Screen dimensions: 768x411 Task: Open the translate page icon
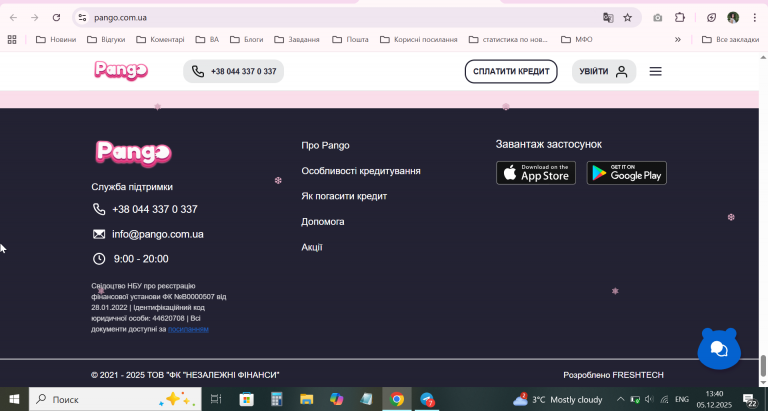click(x=608, y=18)
